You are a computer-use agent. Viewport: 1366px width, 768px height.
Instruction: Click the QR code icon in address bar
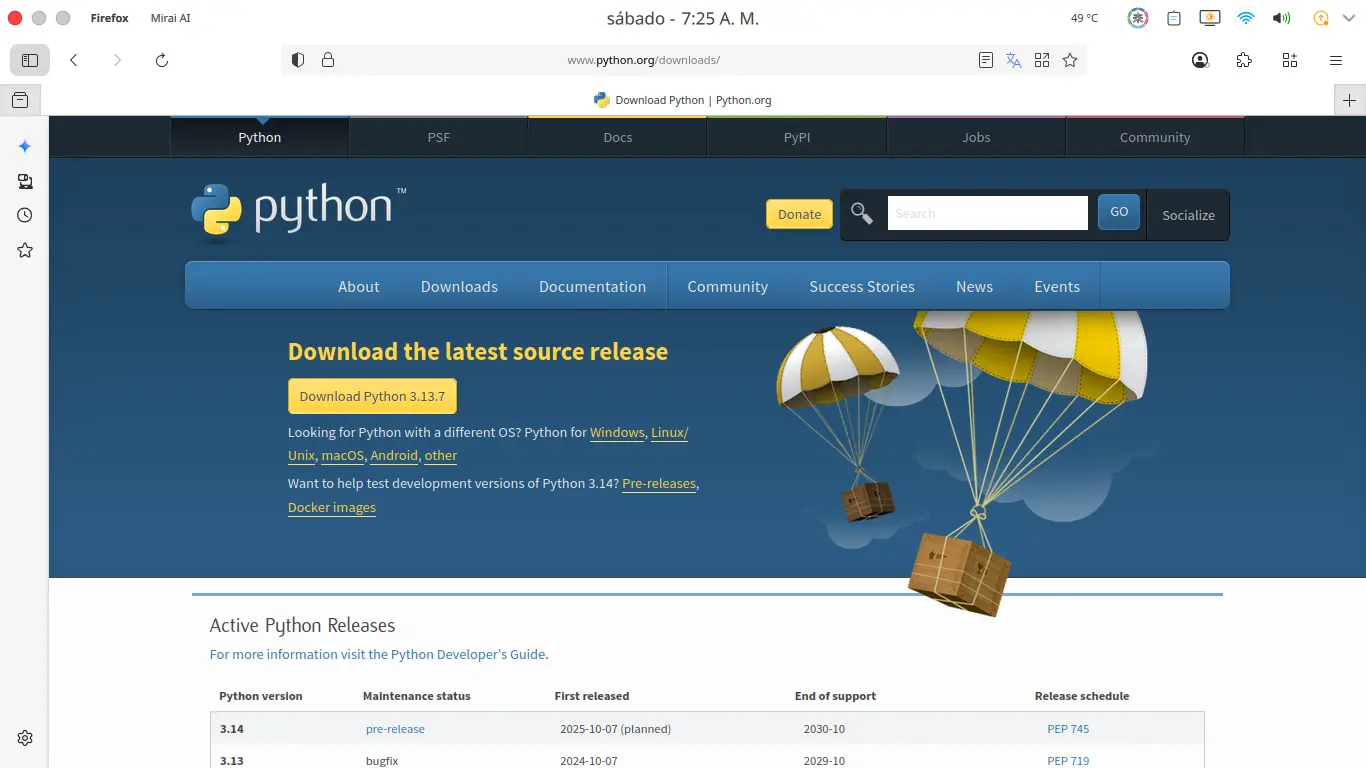coord(1042,60)
